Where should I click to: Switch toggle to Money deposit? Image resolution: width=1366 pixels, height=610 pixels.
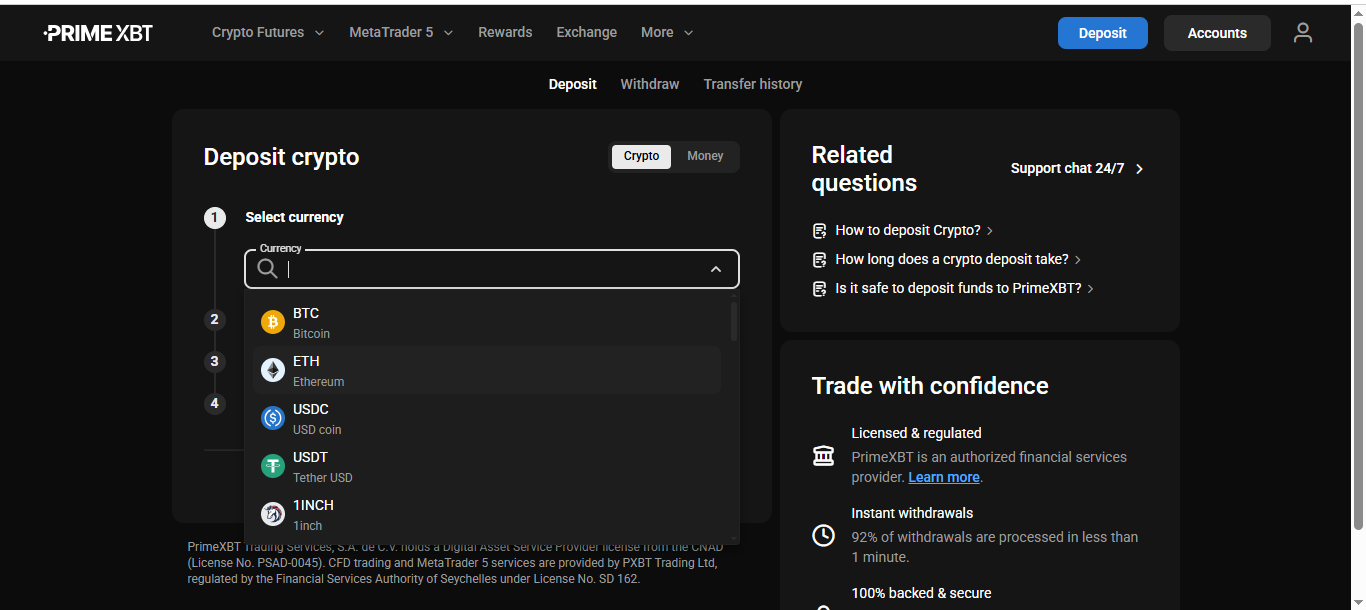coord(705,156)
